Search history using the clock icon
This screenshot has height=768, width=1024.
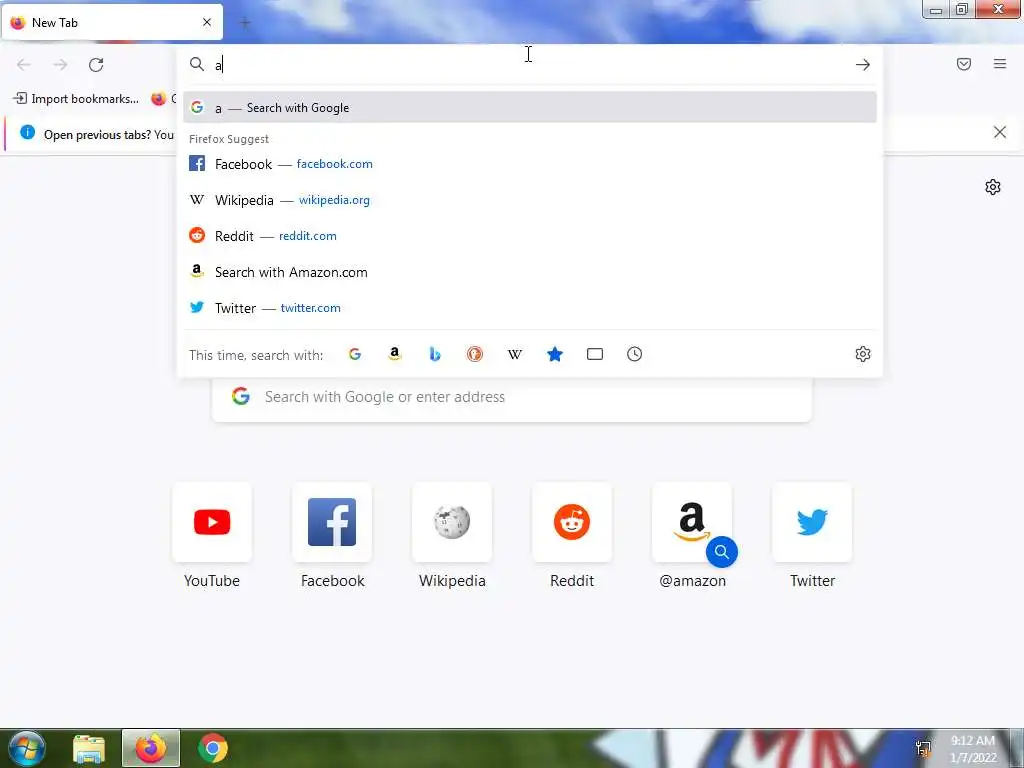coord(635,354)
